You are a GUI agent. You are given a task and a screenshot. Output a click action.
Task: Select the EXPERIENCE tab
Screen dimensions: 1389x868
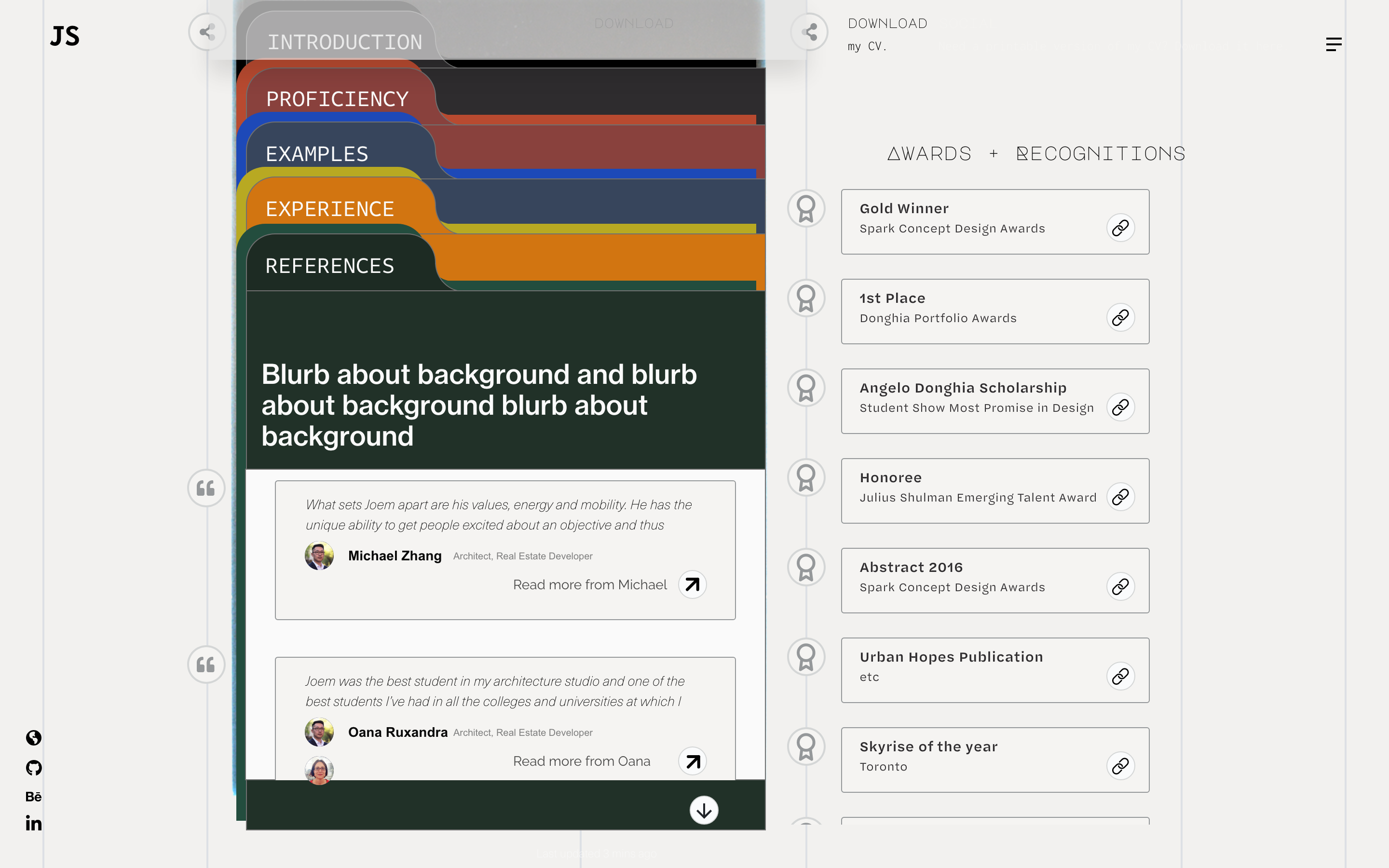329,209
